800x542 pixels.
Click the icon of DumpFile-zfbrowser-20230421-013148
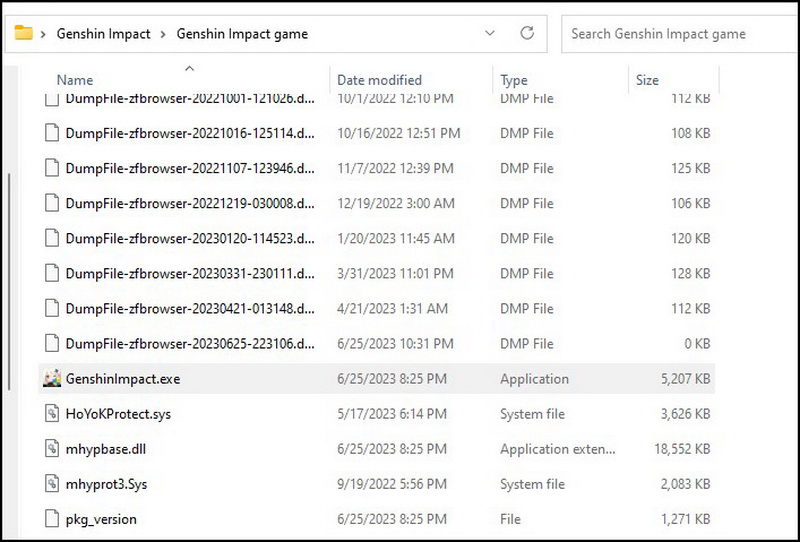coord(52,308)
